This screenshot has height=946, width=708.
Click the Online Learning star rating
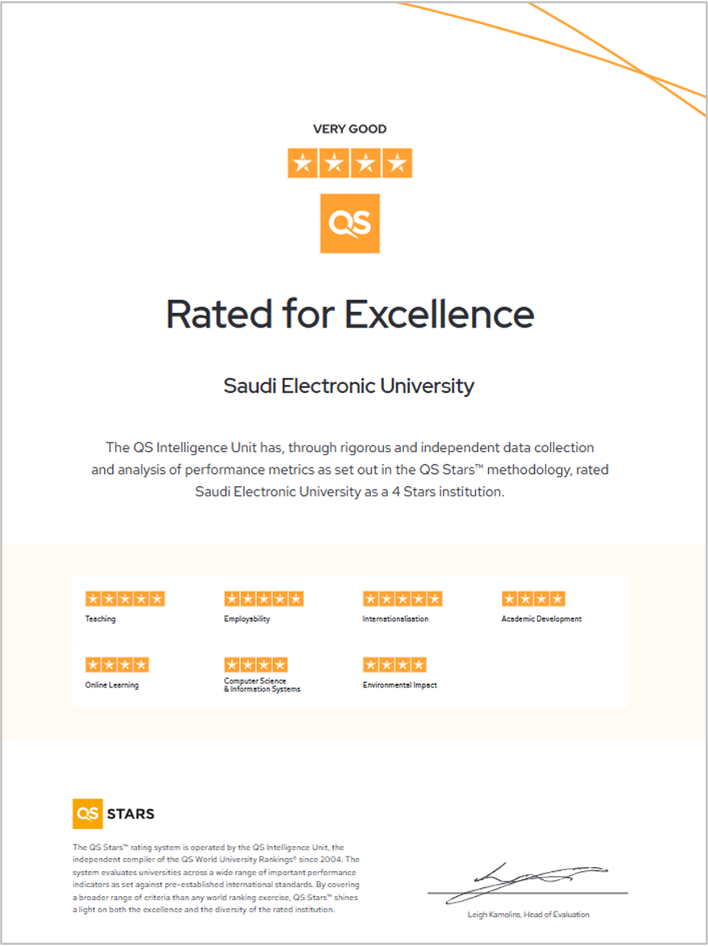pos(117,664)
